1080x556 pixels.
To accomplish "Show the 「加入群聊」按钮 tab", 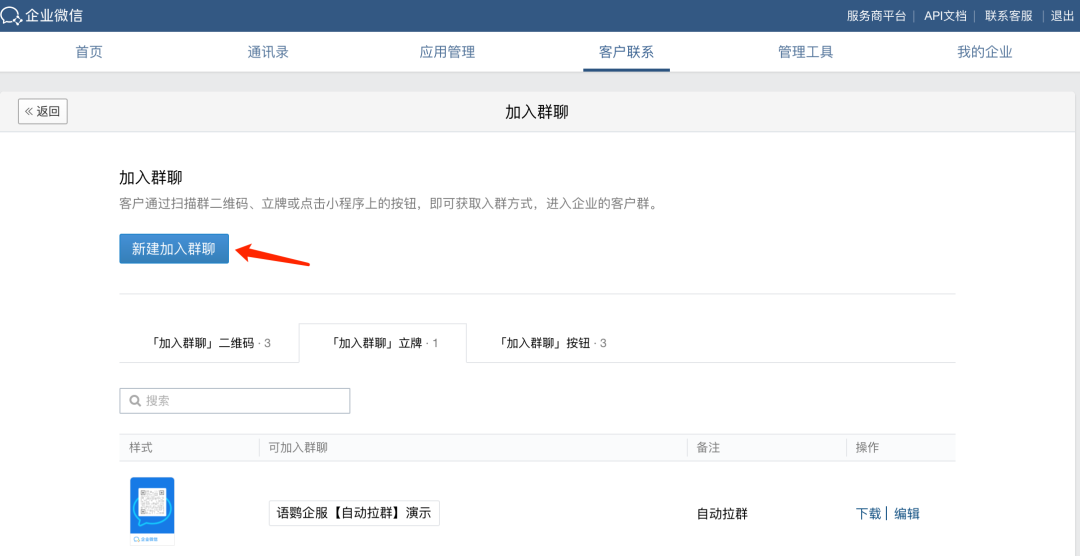I will pos(552,343).
